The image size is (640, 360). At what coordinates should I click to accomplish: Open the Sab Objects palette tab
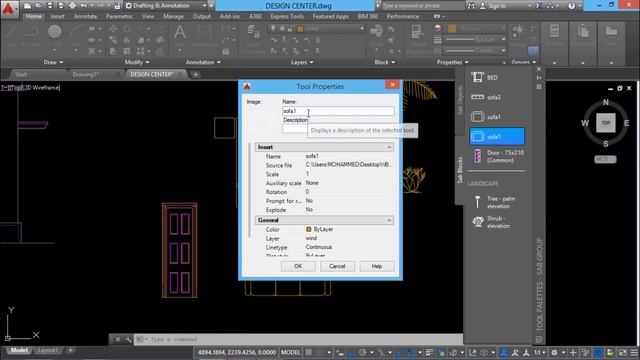point(460,100)
